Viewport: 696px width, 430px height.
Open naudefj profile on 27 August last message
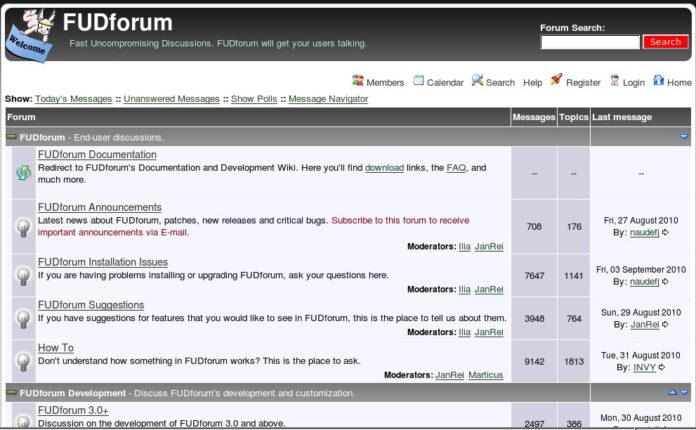[x=645, y=233]
